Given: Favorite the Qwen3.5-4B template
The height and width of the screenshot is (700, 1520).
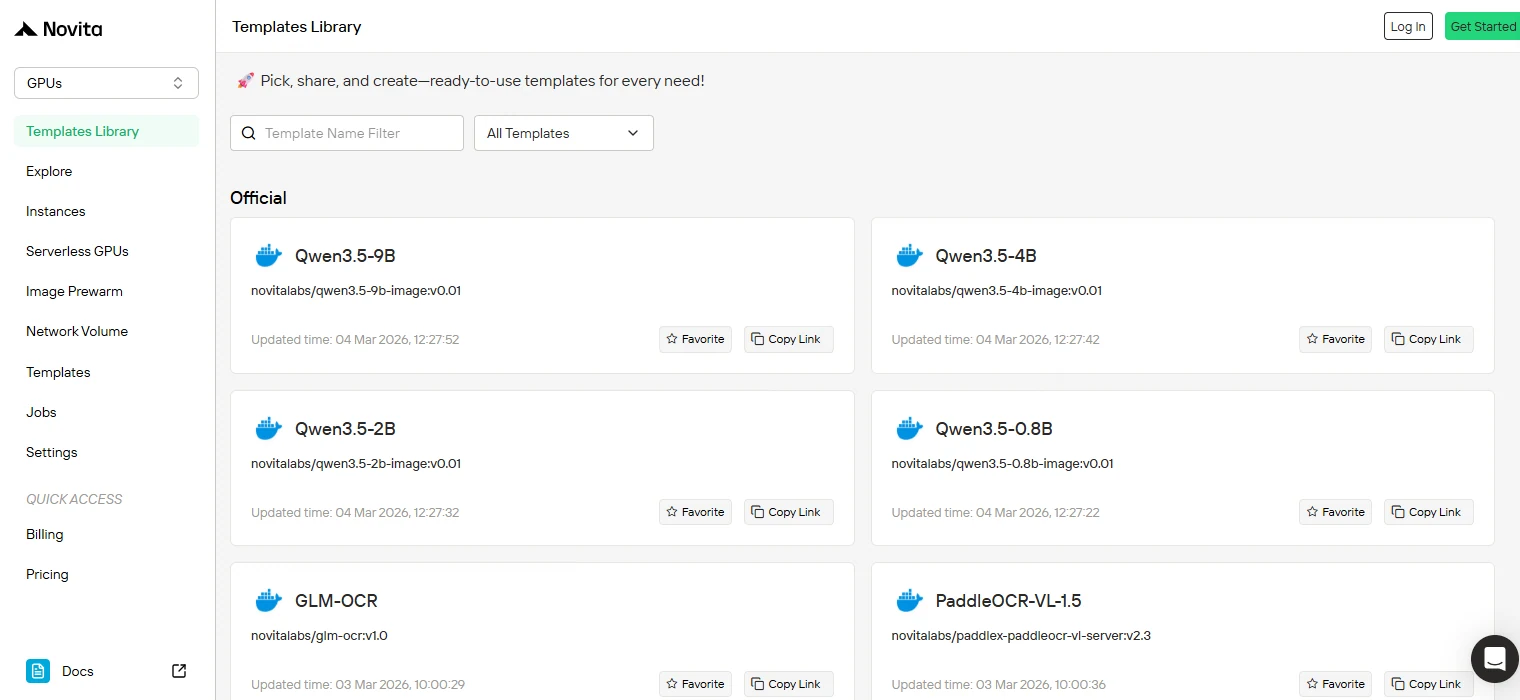Looking at the screenshot, I should click(1335, 339).
